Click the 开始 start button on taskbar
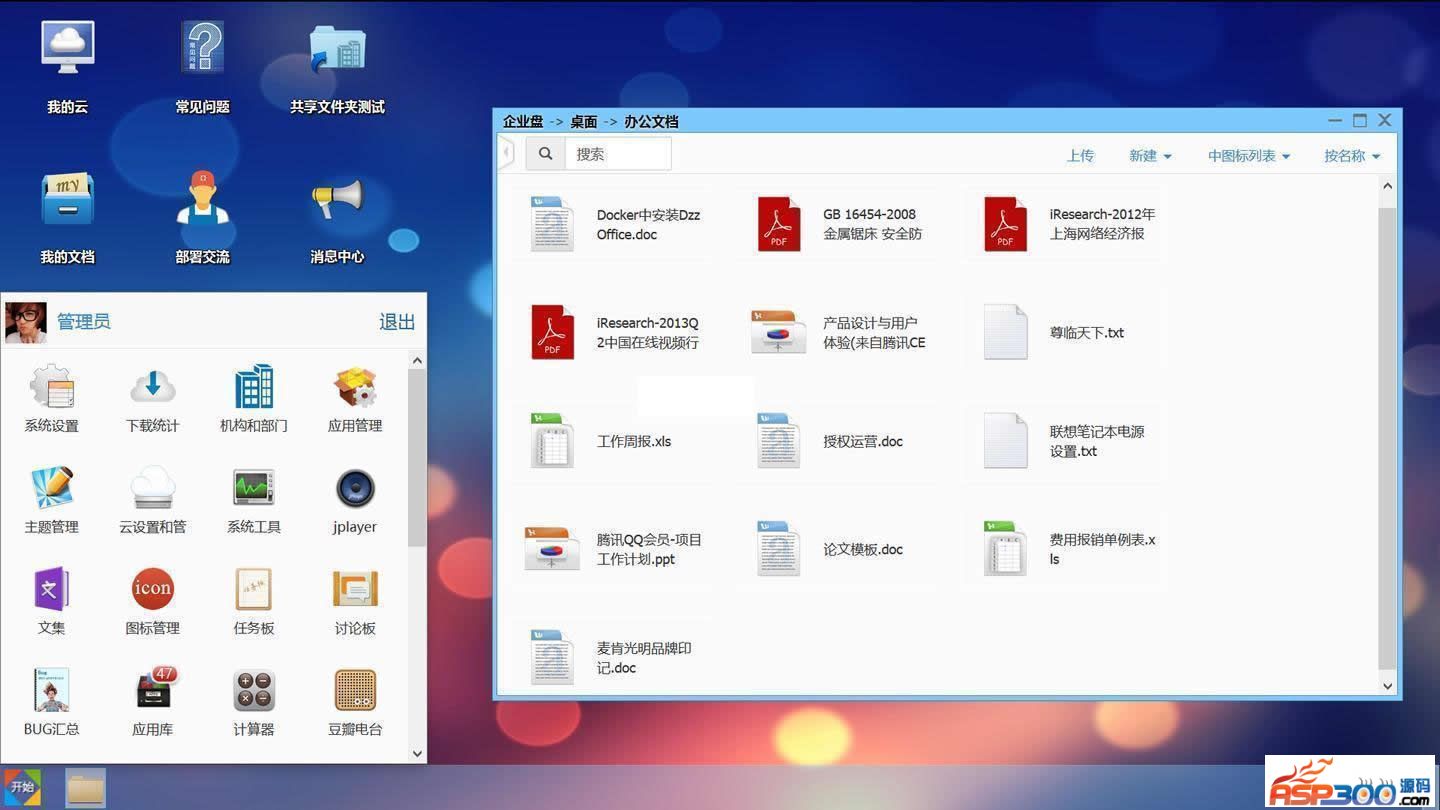 coord(22,788)
